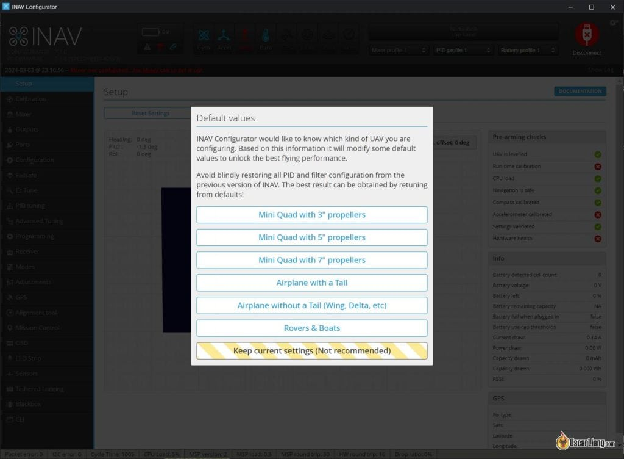Choose Mini Quad with 7" propellers
This screenshot has height=459, width=624.
tap(312, 260)
